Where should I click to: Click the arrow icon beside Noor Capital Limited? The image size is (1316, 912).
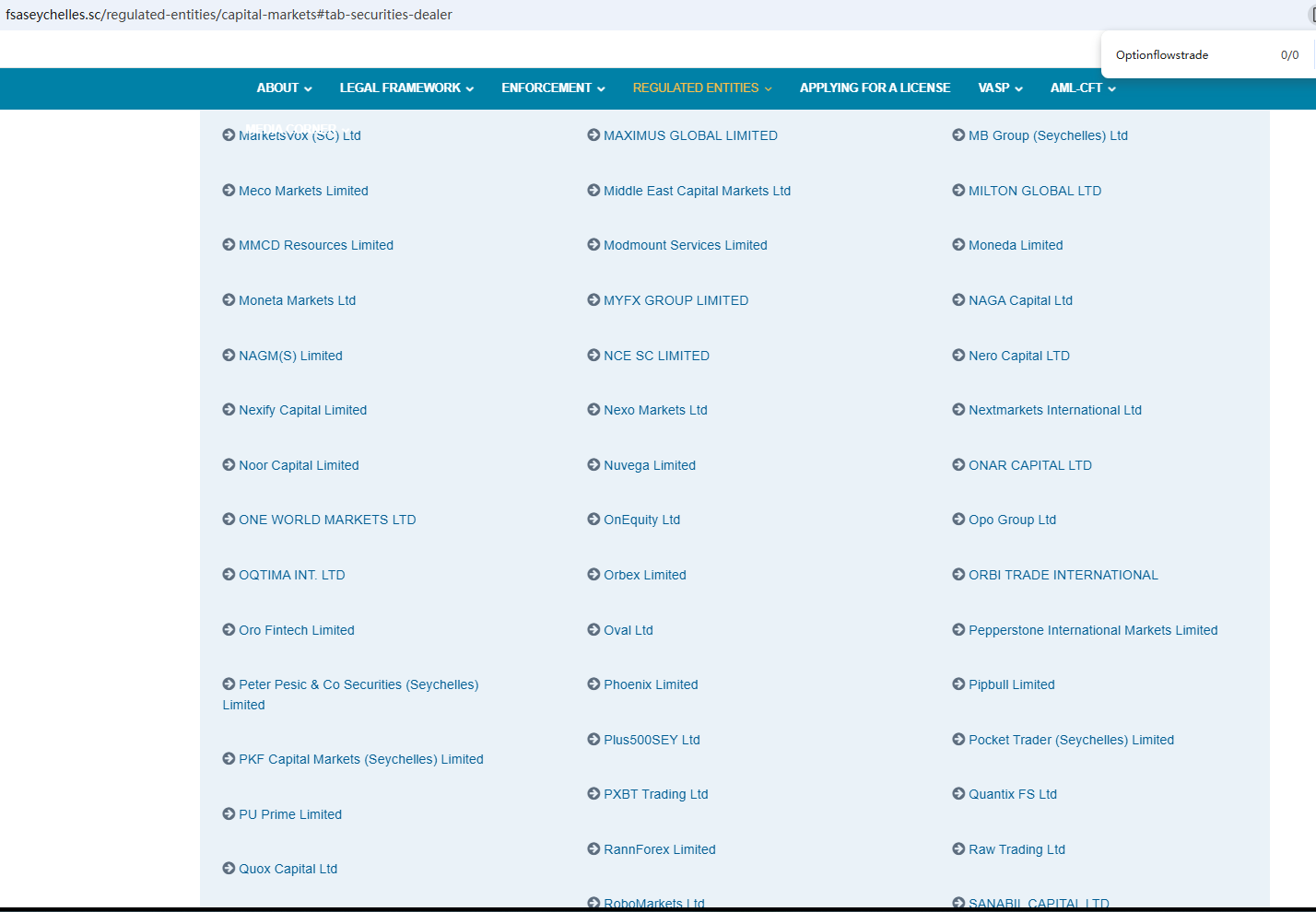(229, 464)
